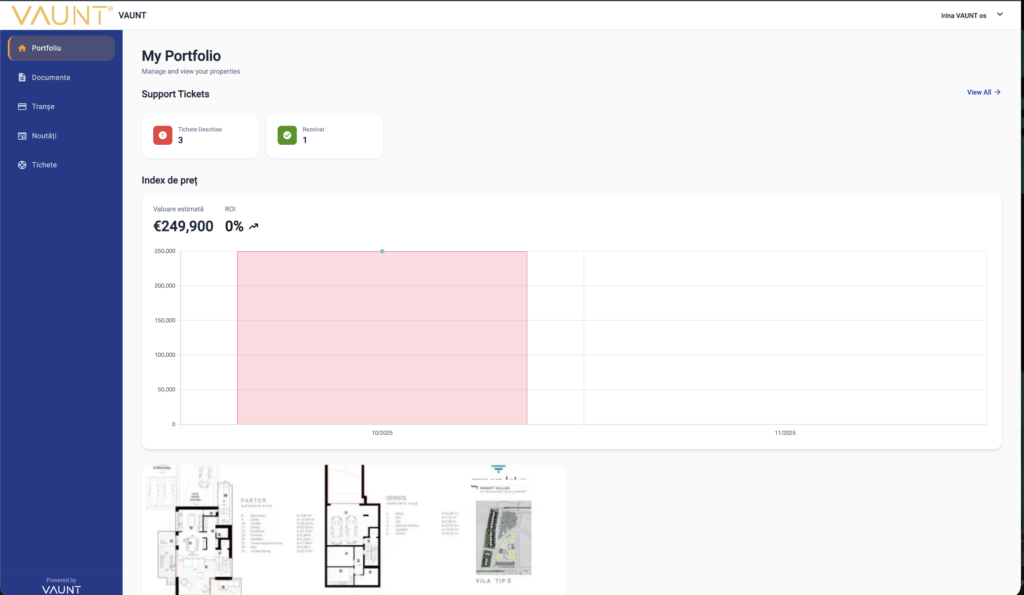Click the Tranșe card icon

[22, 106]
